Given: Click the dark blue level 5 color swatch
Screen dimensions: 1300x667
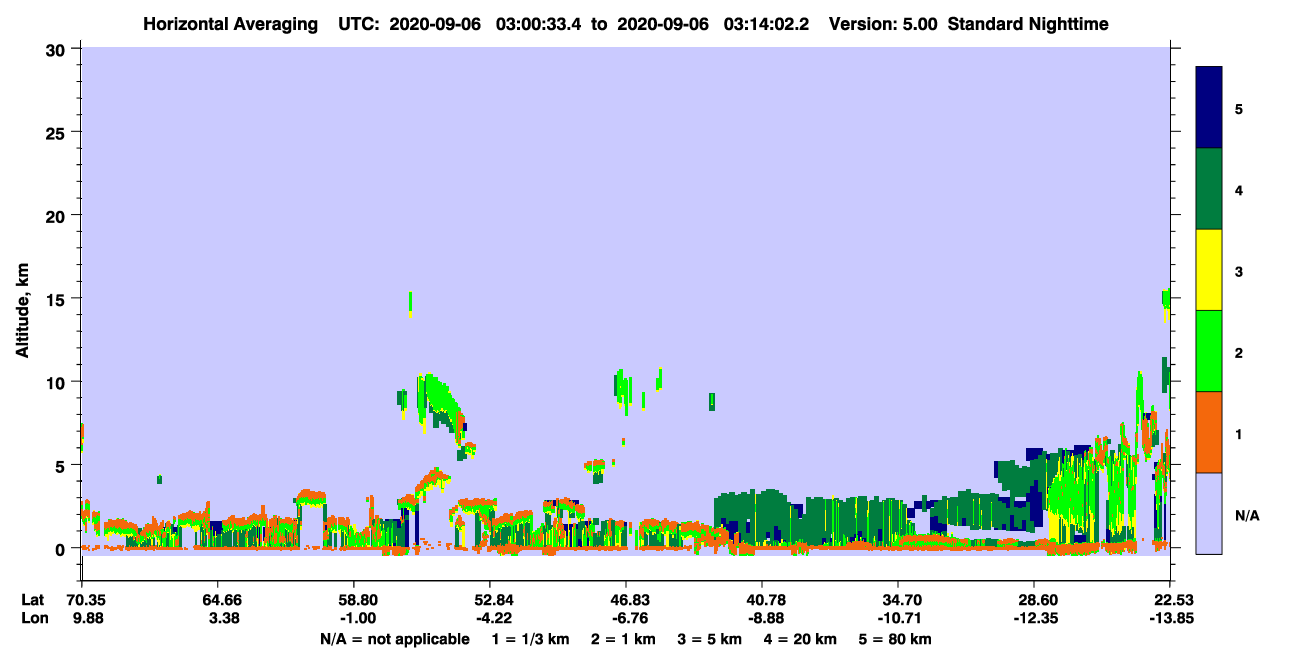Looking at the screenshot, I should (1209, 108).
